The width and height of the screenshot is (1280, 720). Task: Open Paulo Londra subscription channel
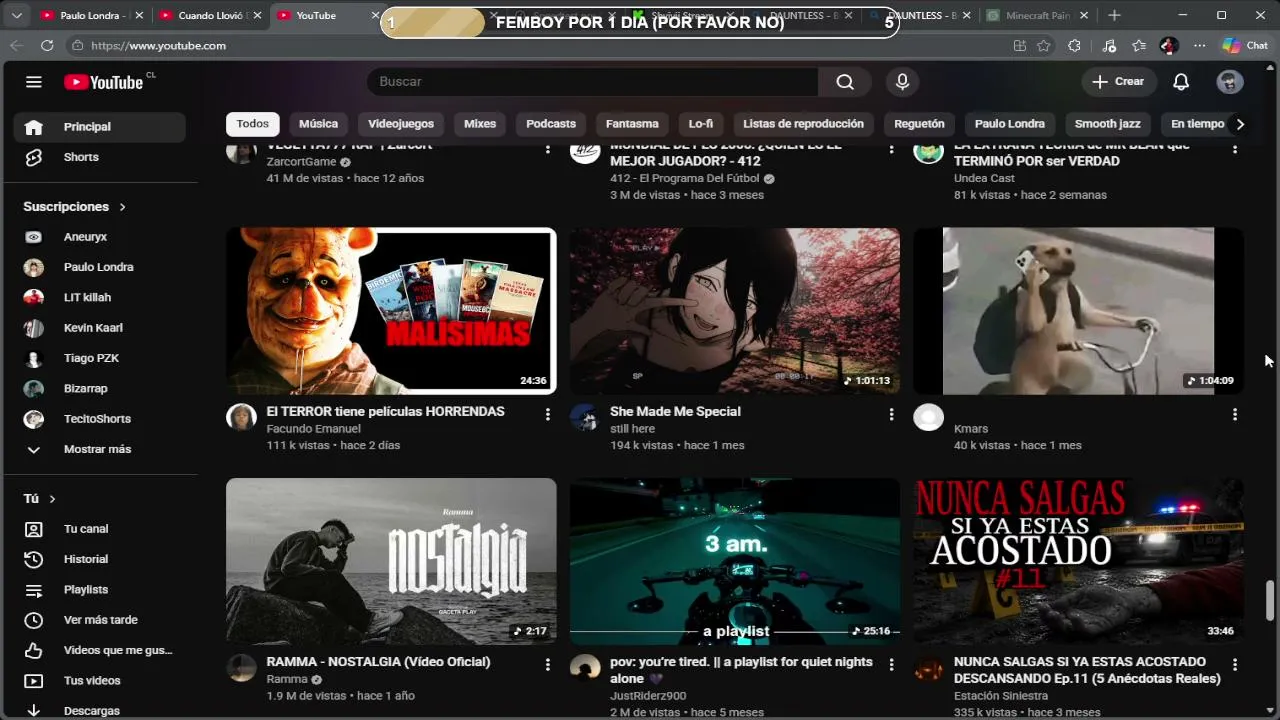coord(99,267)
